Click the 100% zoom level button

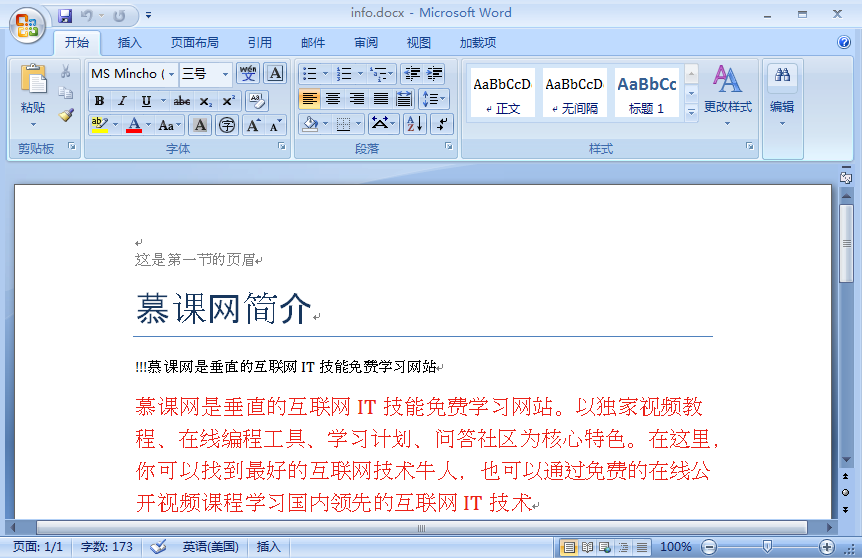676,547
